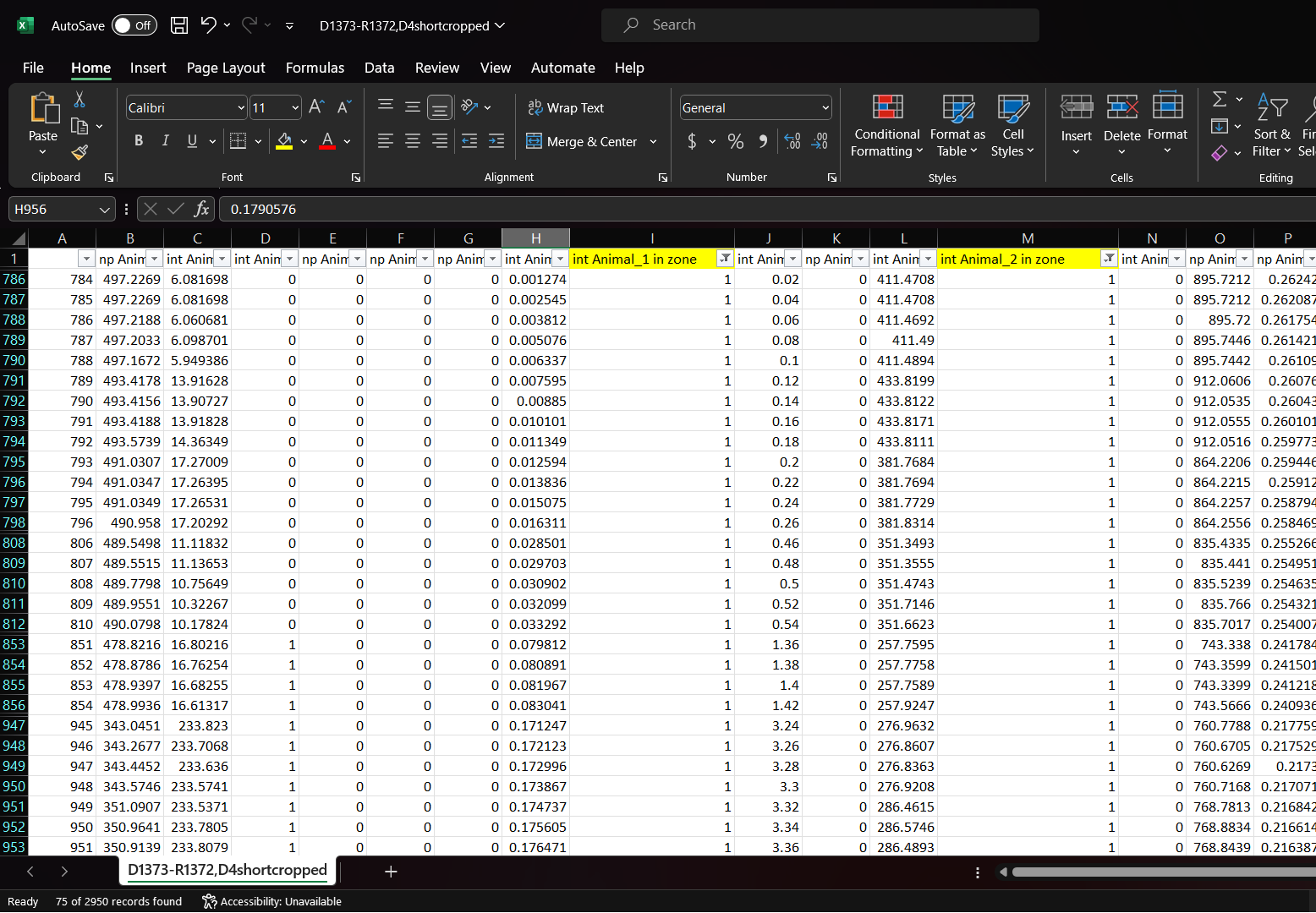This screenshot has width=1316, height=913.
Task: Click the Center horizontal alignment icon
Action: 413,141
